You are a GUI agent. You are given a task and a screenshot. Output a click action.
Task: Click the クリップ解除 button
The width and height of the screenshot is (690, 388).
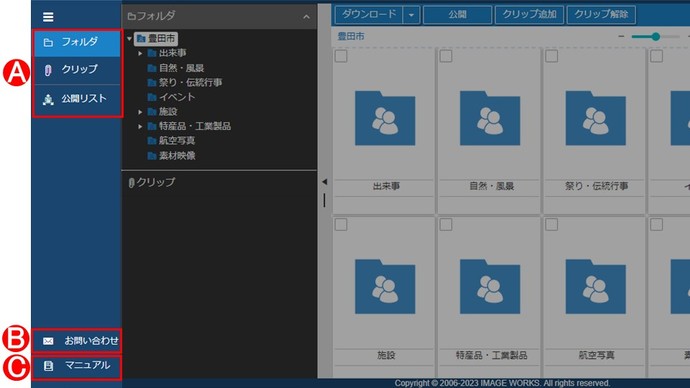601,15
